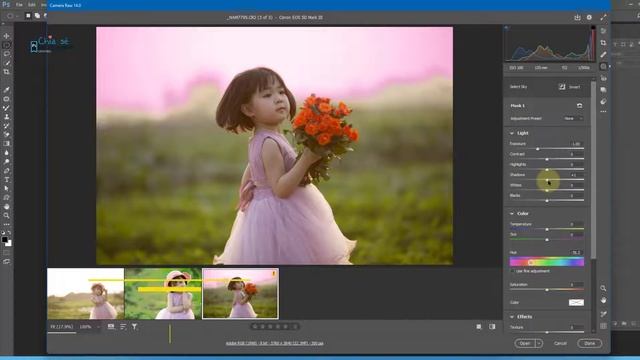Click the Exposure value input field
This screenshot has height=360, width=640.
576,144
